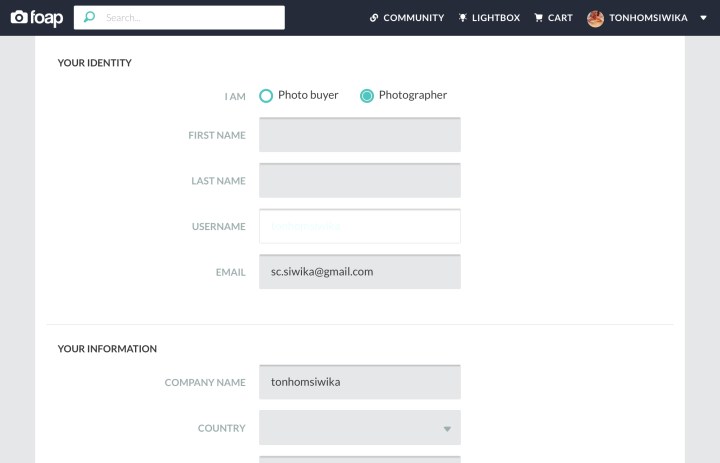Go to the Cart page
720x463 pixels.
pos(560,18)
